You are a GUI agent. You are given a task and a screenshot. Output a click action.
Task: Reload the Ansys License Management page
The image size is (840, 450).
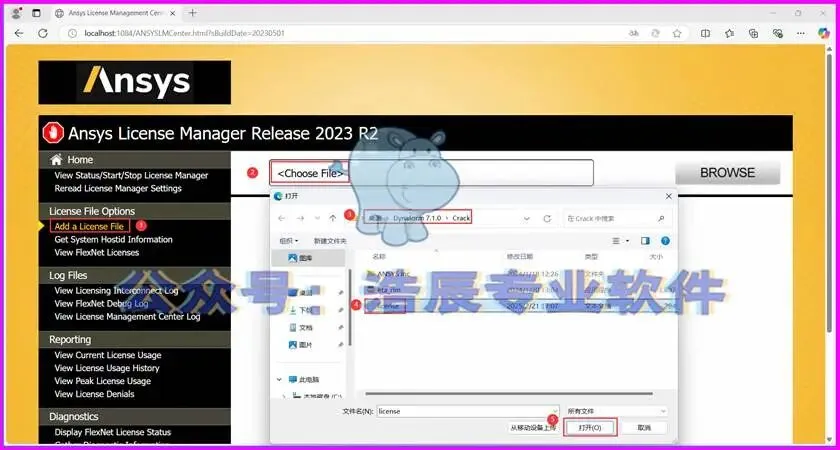click(43, 33)
